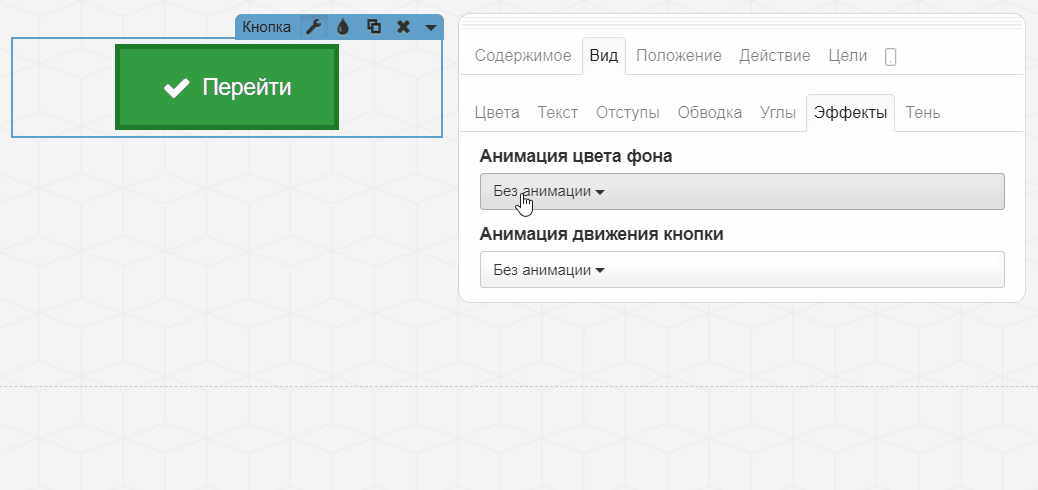Image resolution: width=1038 pixels, height=490 pixels.
Task: Switch to the Содержимое tab
Action: coord(523,56)
